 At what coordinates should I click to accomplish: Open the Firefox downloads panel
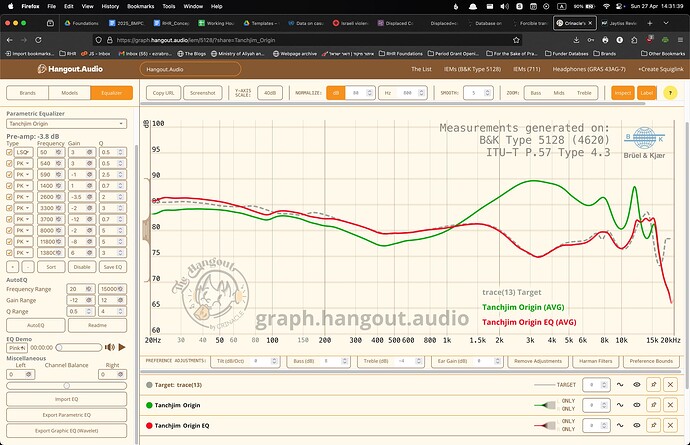pyautogui.click(x=576, y=40)
